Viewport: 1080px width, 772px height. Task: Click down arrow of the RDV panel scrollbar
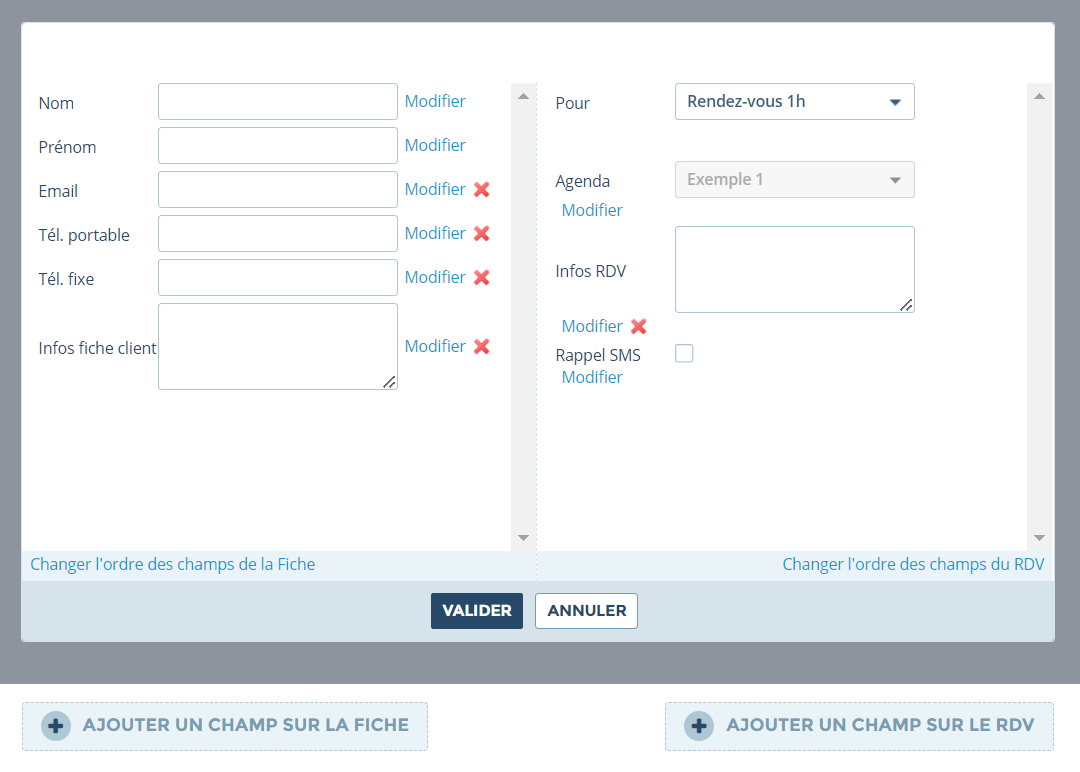(x=1039, y=538)
